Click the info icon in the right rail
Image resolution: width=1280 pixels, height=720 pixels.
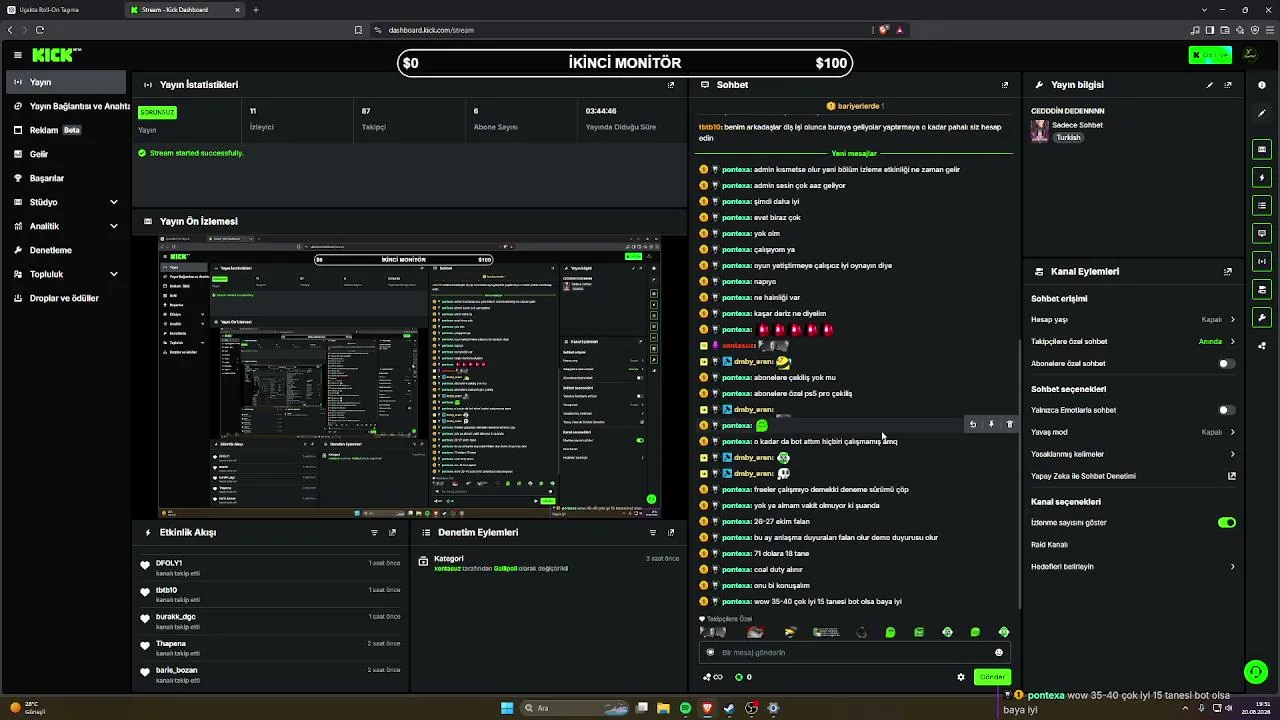1262,85
